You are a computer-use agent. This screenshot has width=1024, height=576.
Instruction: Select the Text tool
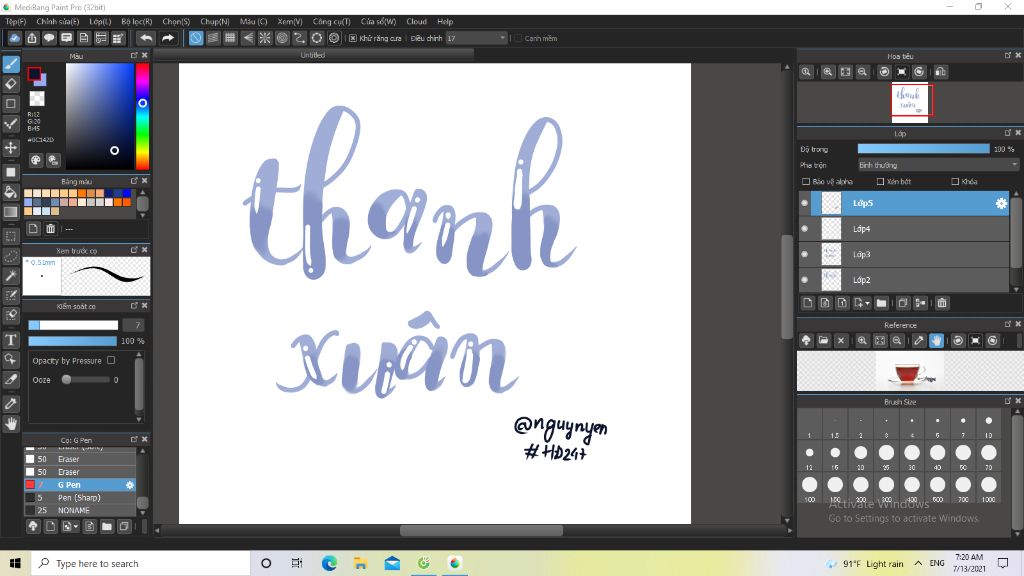[11, 340]
